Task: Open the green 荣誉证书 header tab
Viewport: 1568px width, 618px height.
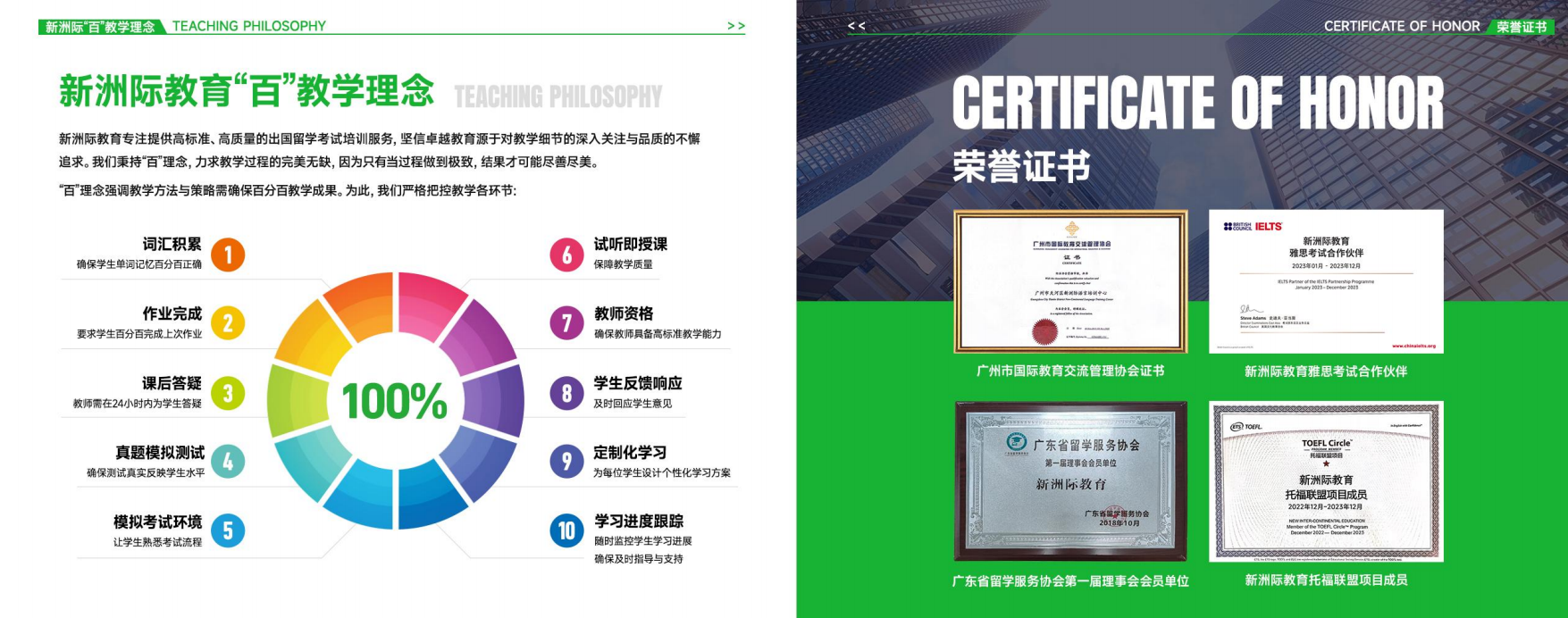Action: 1521,27
